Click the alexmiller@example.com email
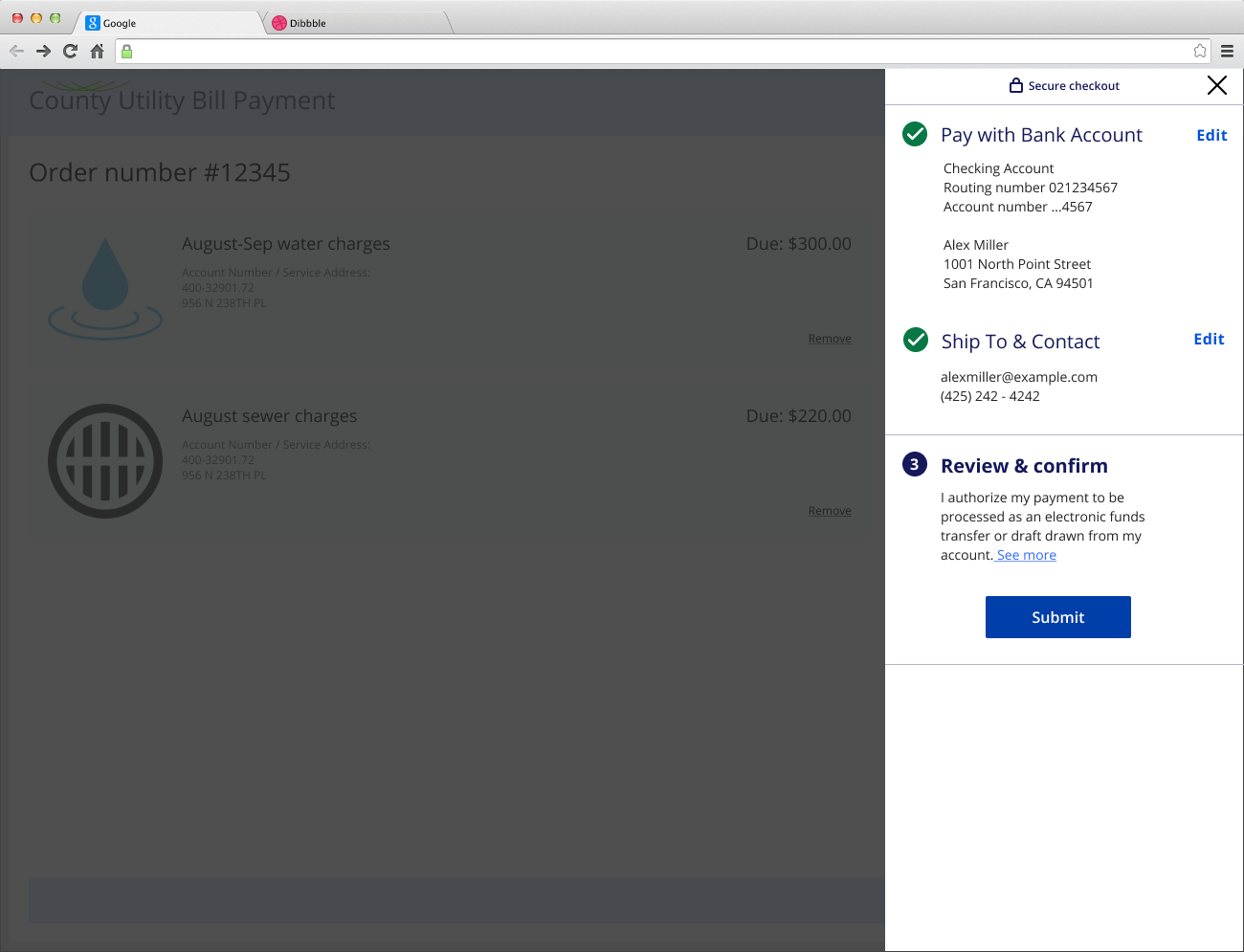The image size is (1244, 952). tap(1019, 377)
